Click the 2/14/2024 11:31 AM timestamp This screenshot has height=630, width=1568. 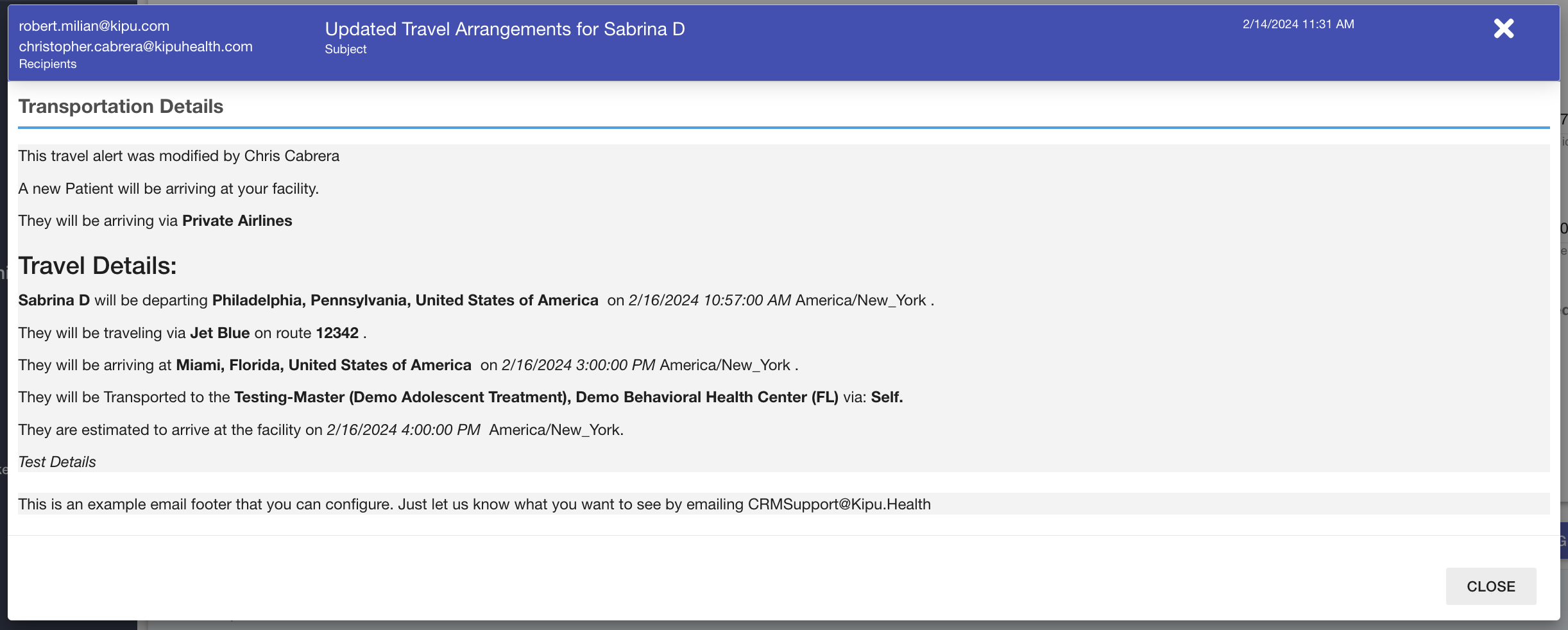tap(1298, 24)
